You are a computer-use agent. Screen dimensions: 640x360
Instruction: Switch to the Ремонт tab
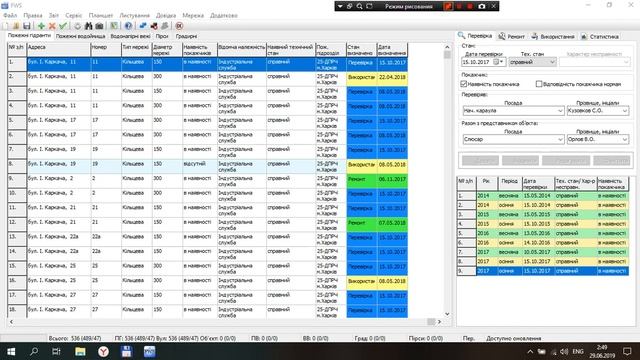point(512,36)
